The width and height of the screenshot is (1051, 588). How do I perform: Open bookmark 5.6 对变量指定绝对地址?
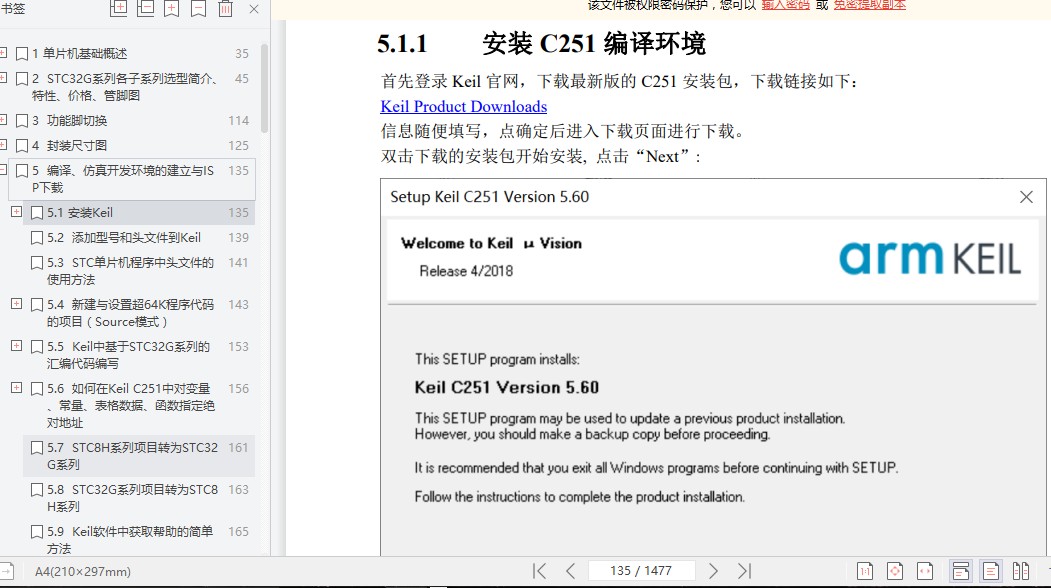pos(131,406)
